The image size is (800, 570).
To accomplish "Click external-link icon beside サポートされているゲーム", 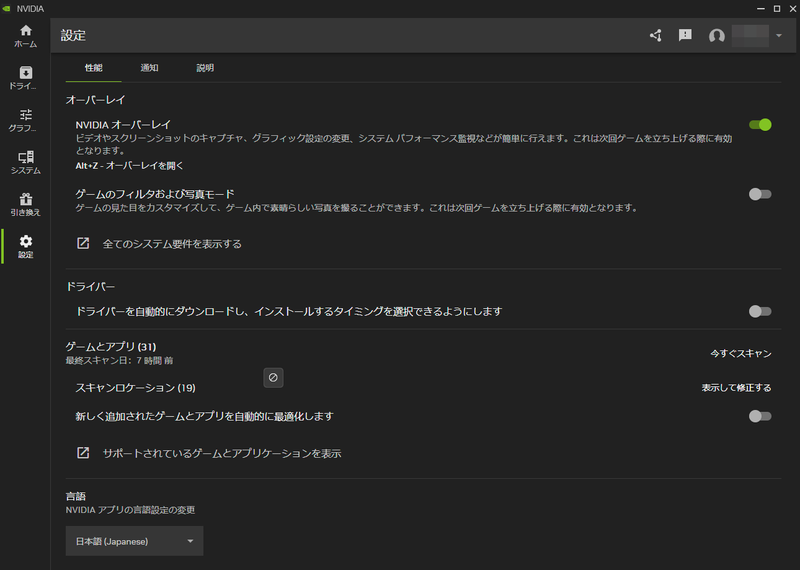I will click(83, 453).
